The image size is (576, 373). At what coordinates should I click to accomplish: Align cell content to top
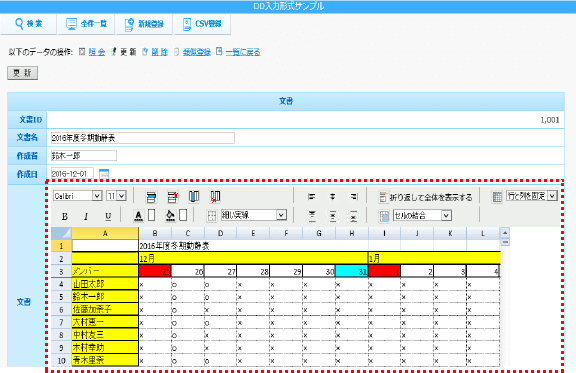(312, 216)
